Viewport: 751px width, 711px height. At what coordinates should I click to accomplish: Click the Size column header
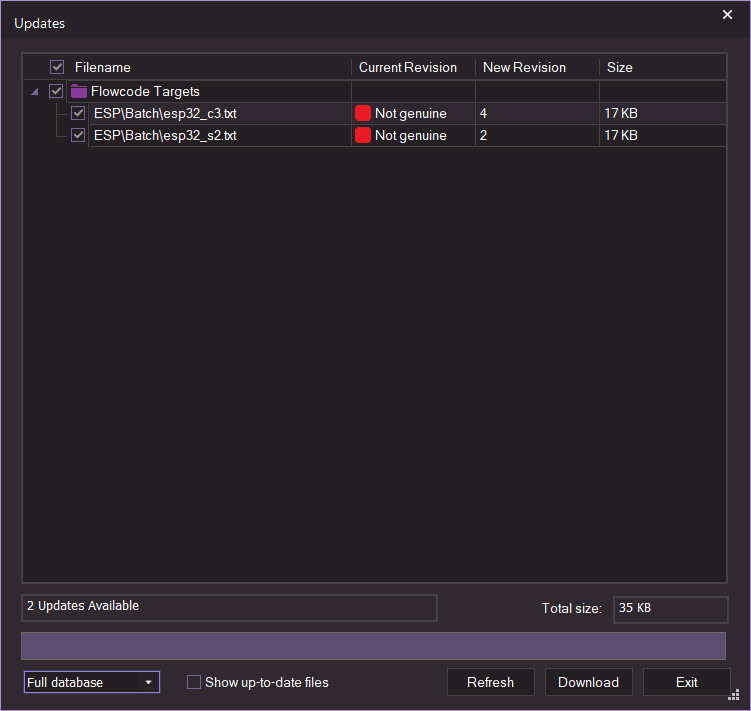pyautogui.click(x=620, y=67)
